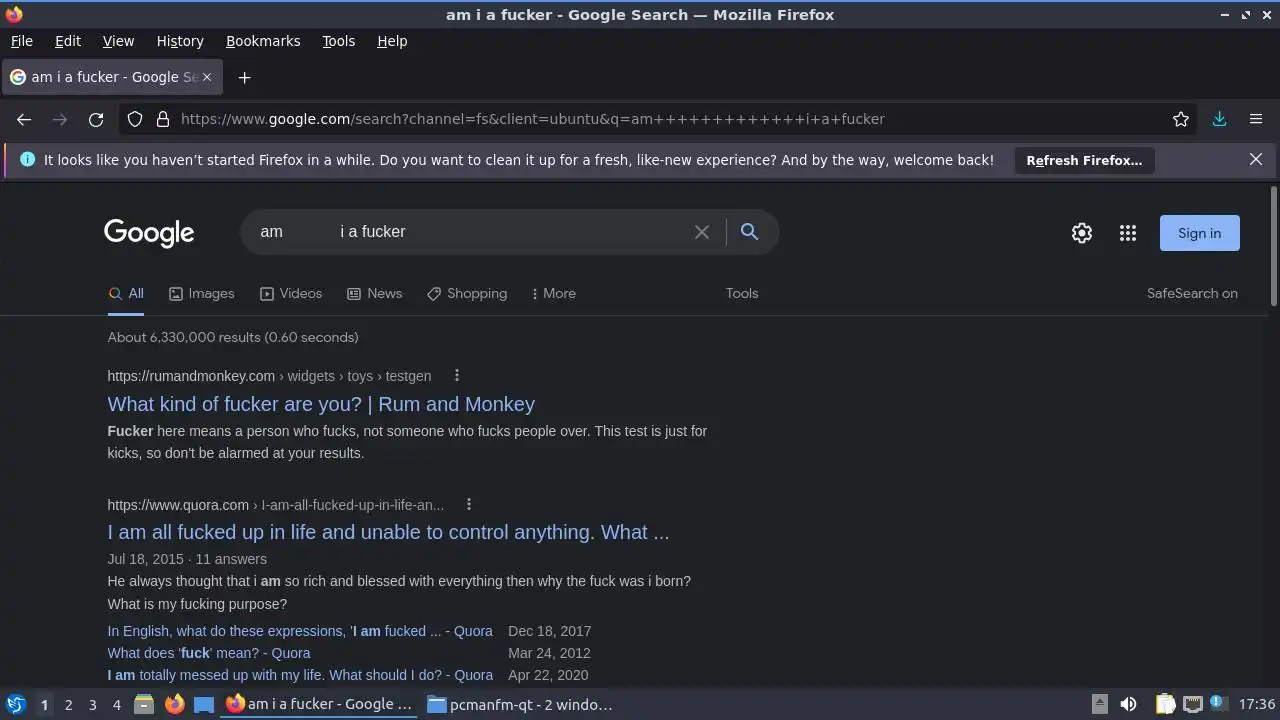The width and height of the screenshot is (1280, 720).
Task: Switch to workspace 3
Action: coord(92,705)
